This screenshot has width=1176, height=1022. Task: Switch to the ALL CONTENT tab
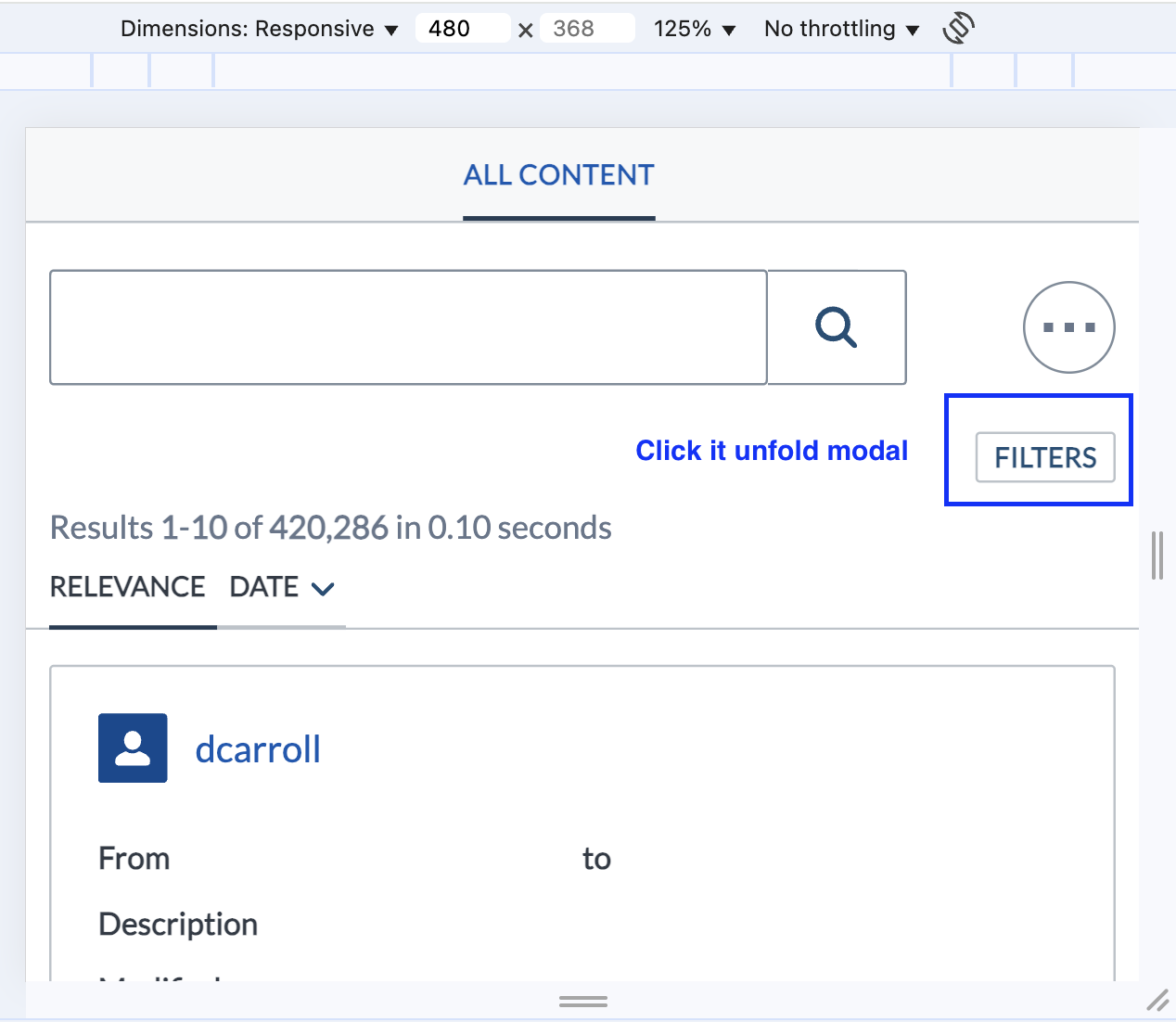tap(559, 175)
